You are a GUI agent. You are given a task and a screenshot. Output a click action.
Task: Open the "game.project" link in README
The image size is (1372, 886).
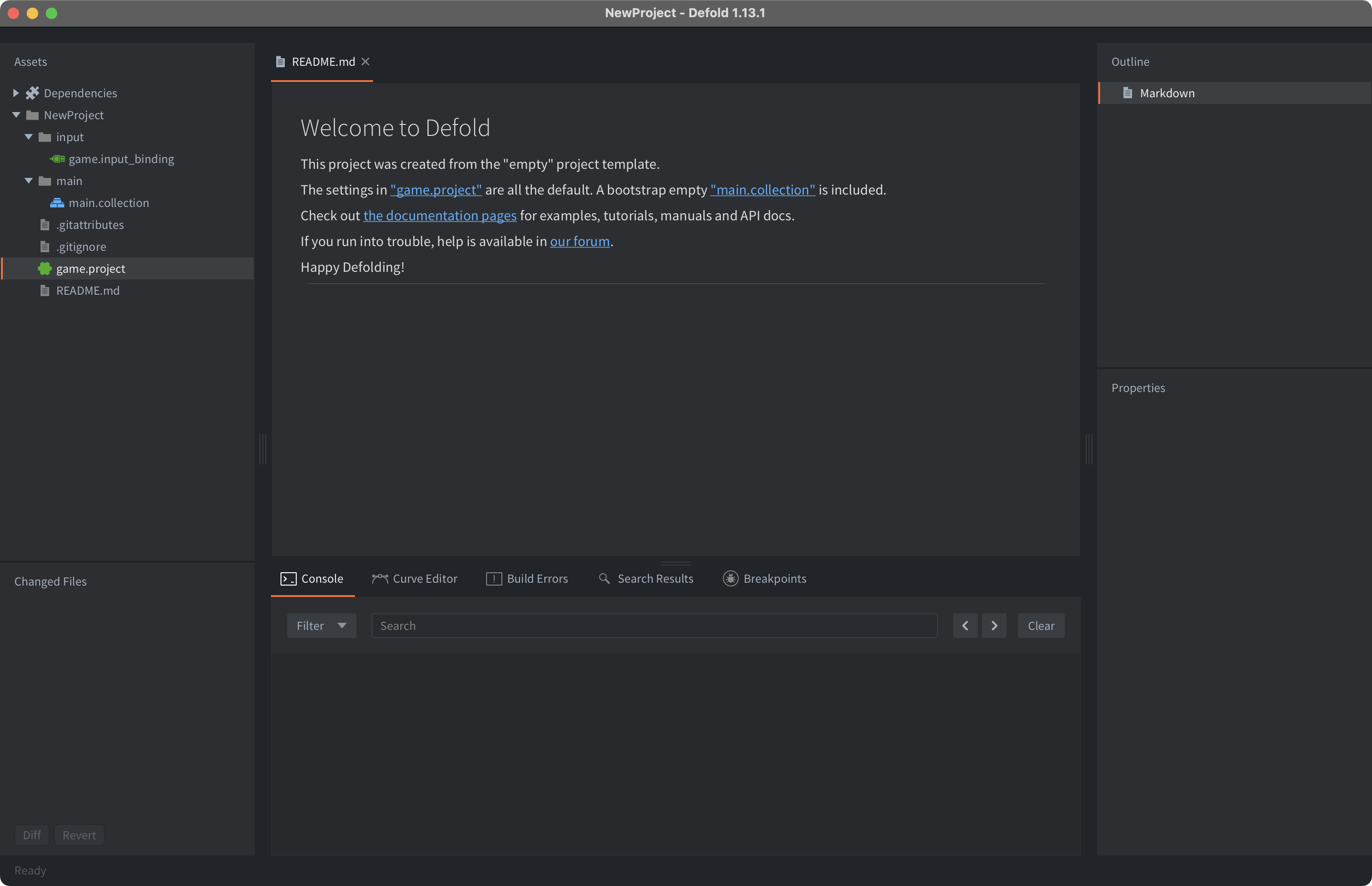click(436, 190)
